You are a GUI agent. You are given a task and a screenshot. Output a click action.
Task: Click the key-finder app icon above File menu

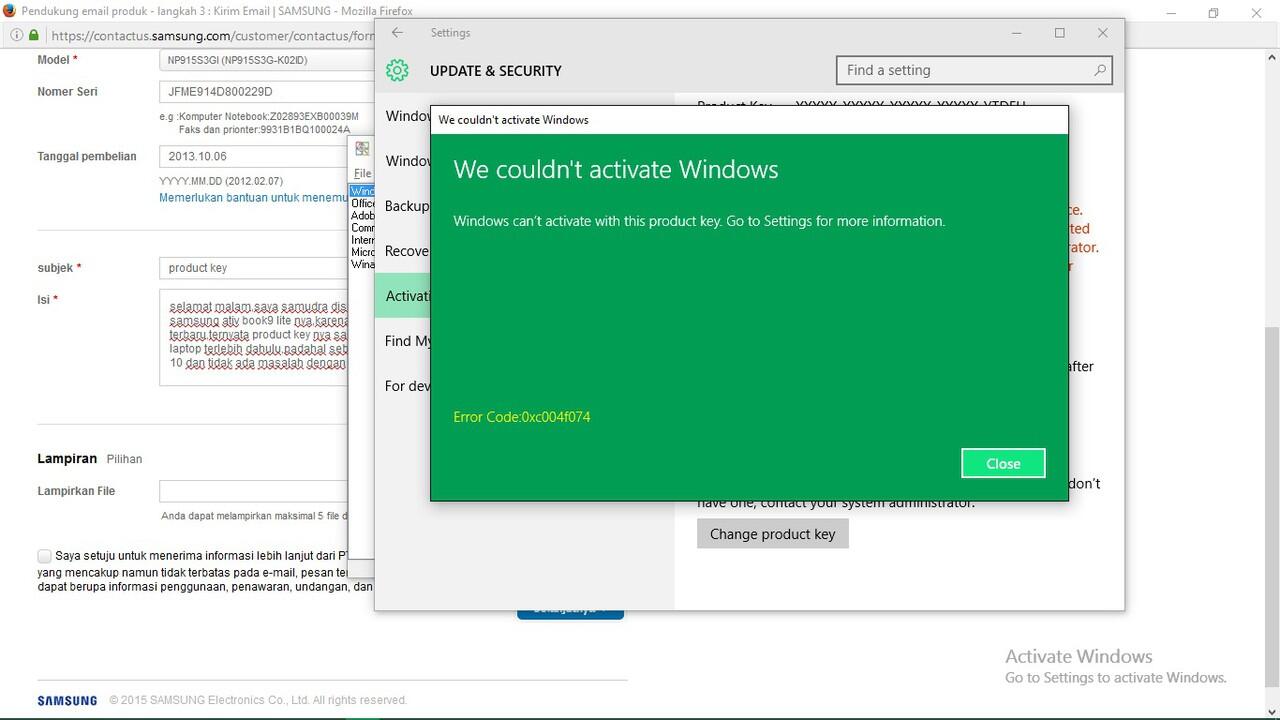(362, 149)
